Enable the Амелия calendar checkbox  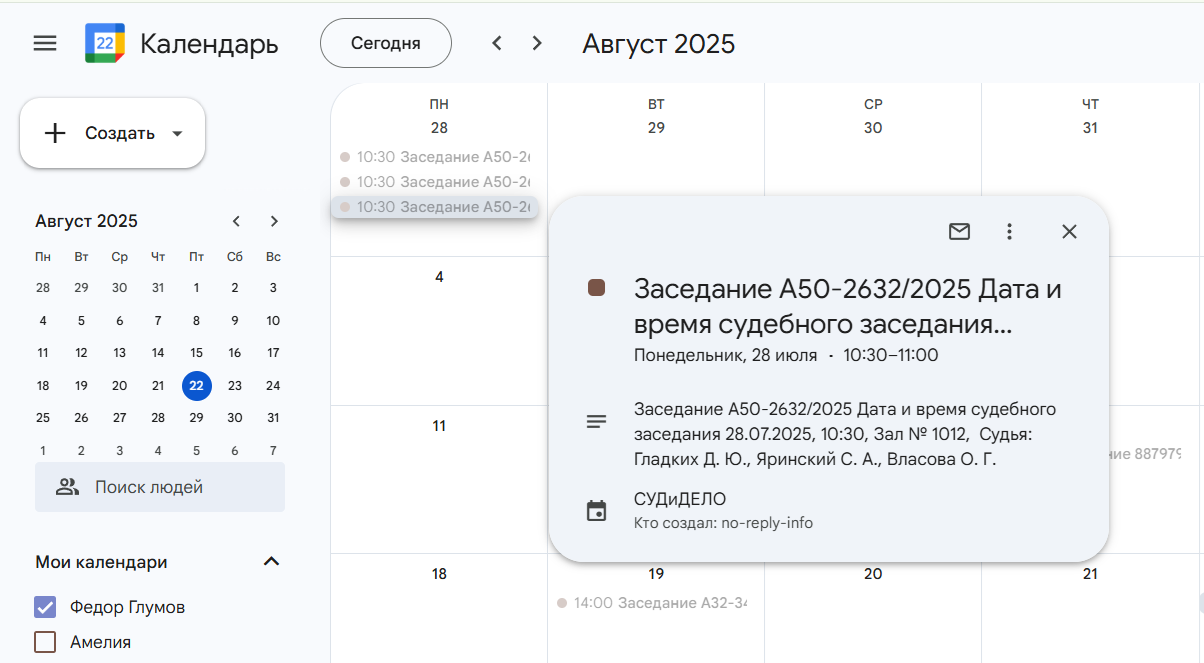45,642
